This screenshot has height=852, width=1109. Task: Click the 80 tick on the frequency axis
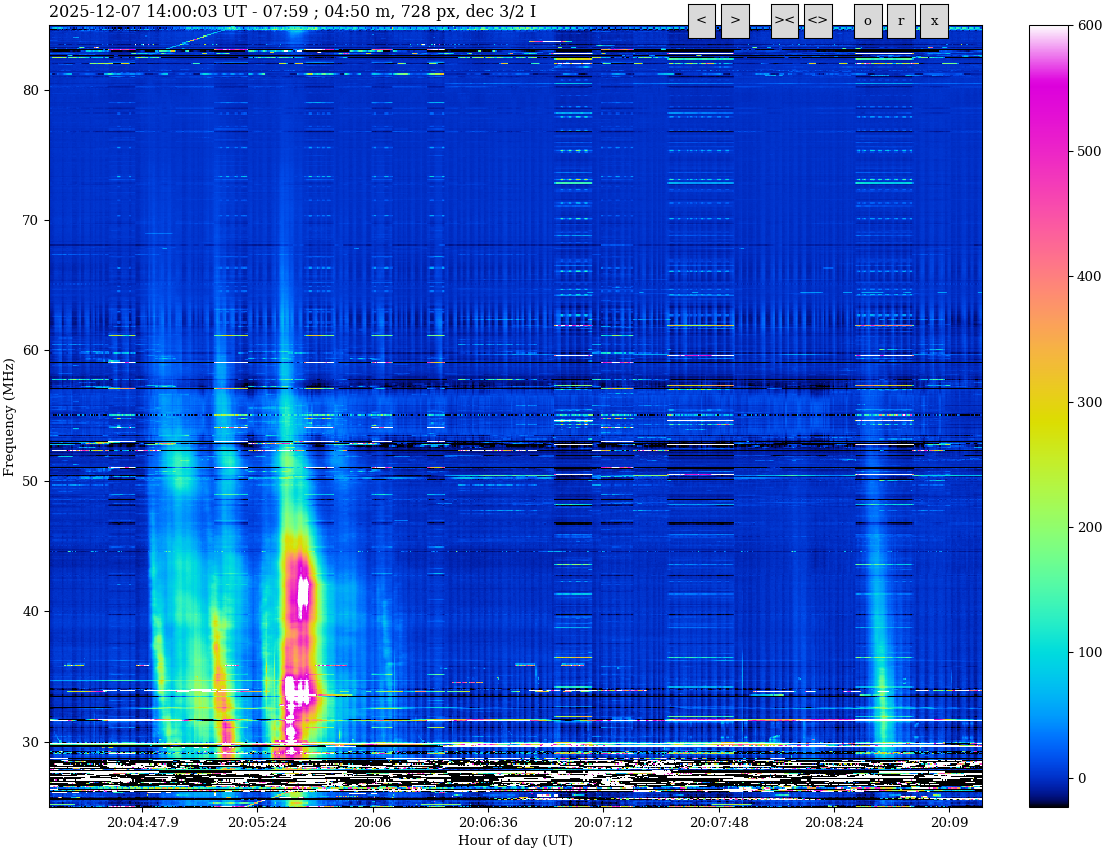pos(30,90)
